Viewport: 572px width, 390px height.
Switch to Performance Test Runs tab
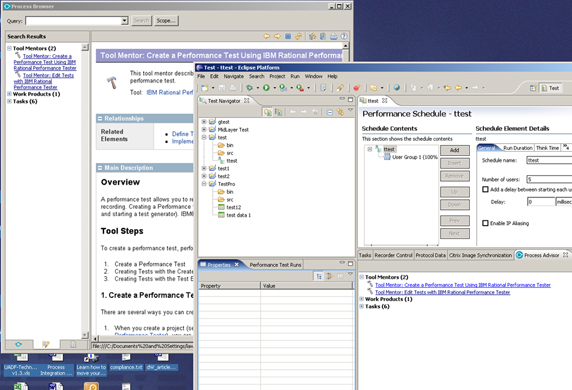click(x=275, y=265)
